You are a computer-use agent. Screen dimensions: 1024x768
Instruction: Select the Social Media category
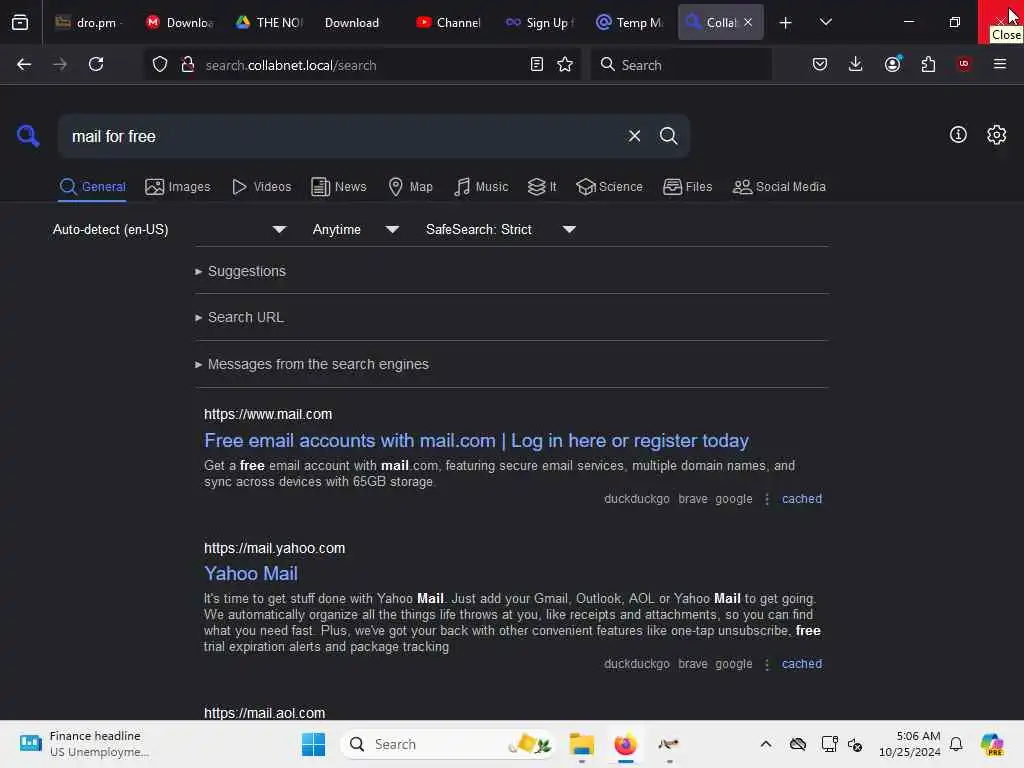point(779,187)
